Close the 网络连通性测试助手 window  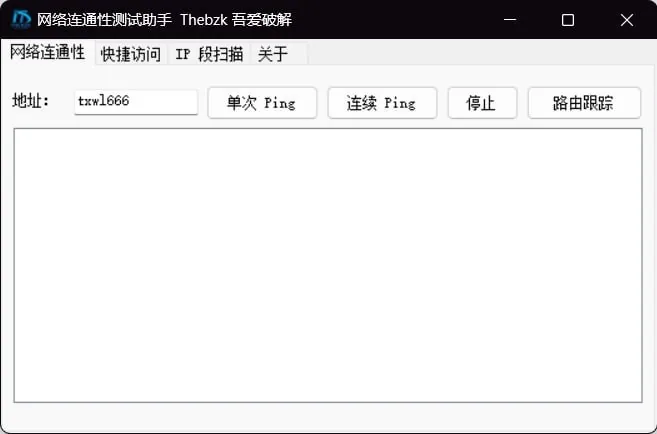(x=627, y=20)
